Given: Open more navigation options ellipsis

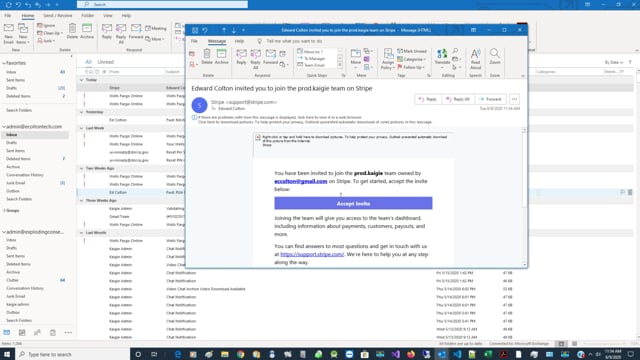Looking at the screenshot, I should point(68,333).
